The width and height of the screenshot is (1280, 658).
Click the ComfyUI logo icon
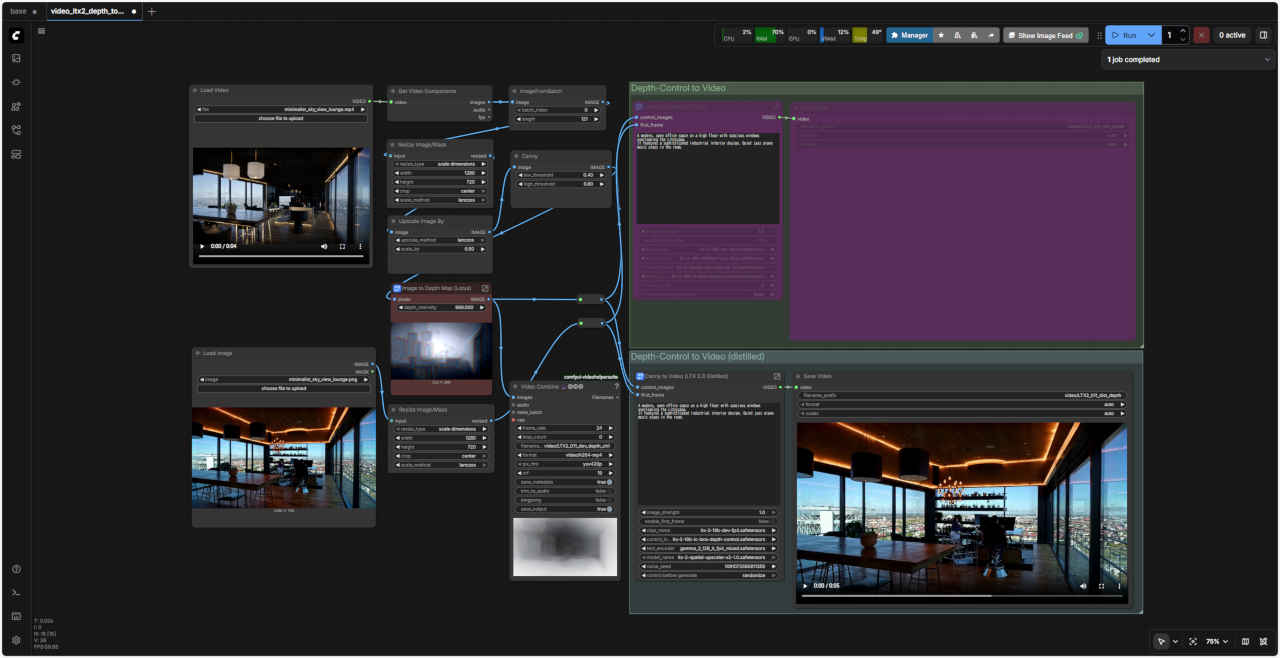pyautogui.click(x=16, y=35)
